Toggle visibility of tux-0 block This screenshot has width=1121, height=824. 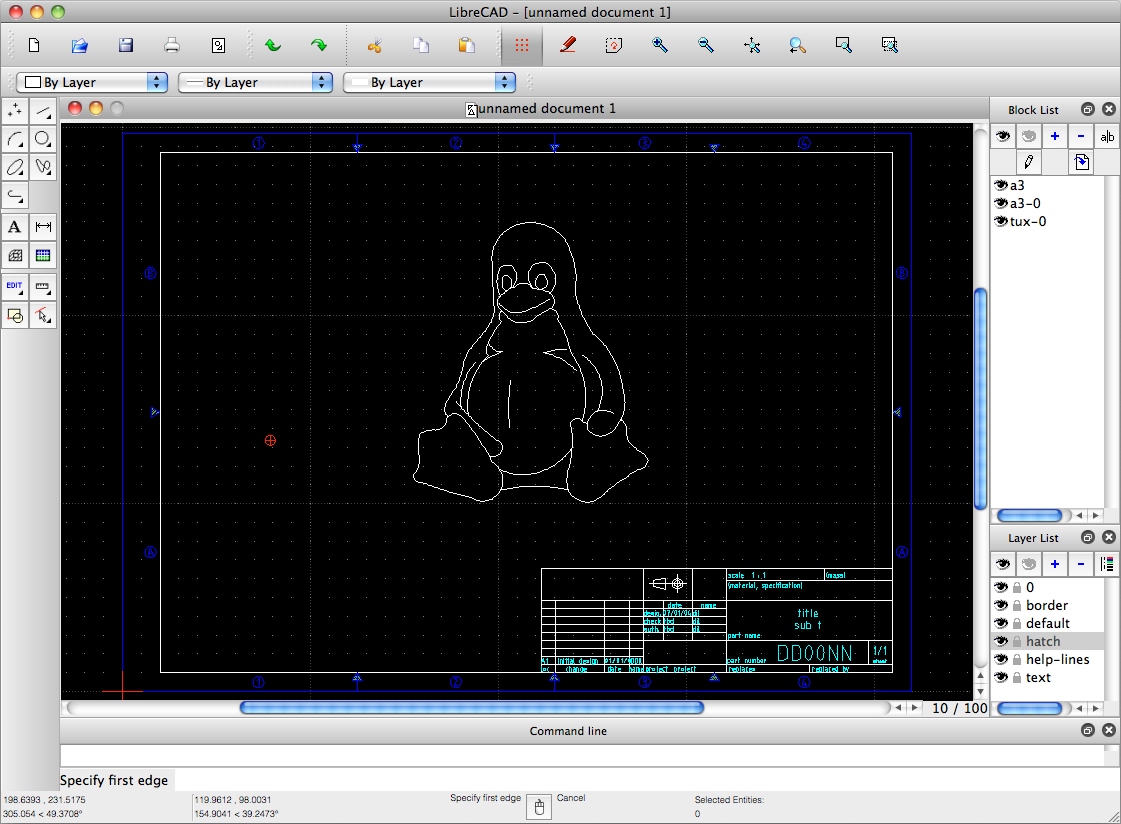tap(1000, 221)
